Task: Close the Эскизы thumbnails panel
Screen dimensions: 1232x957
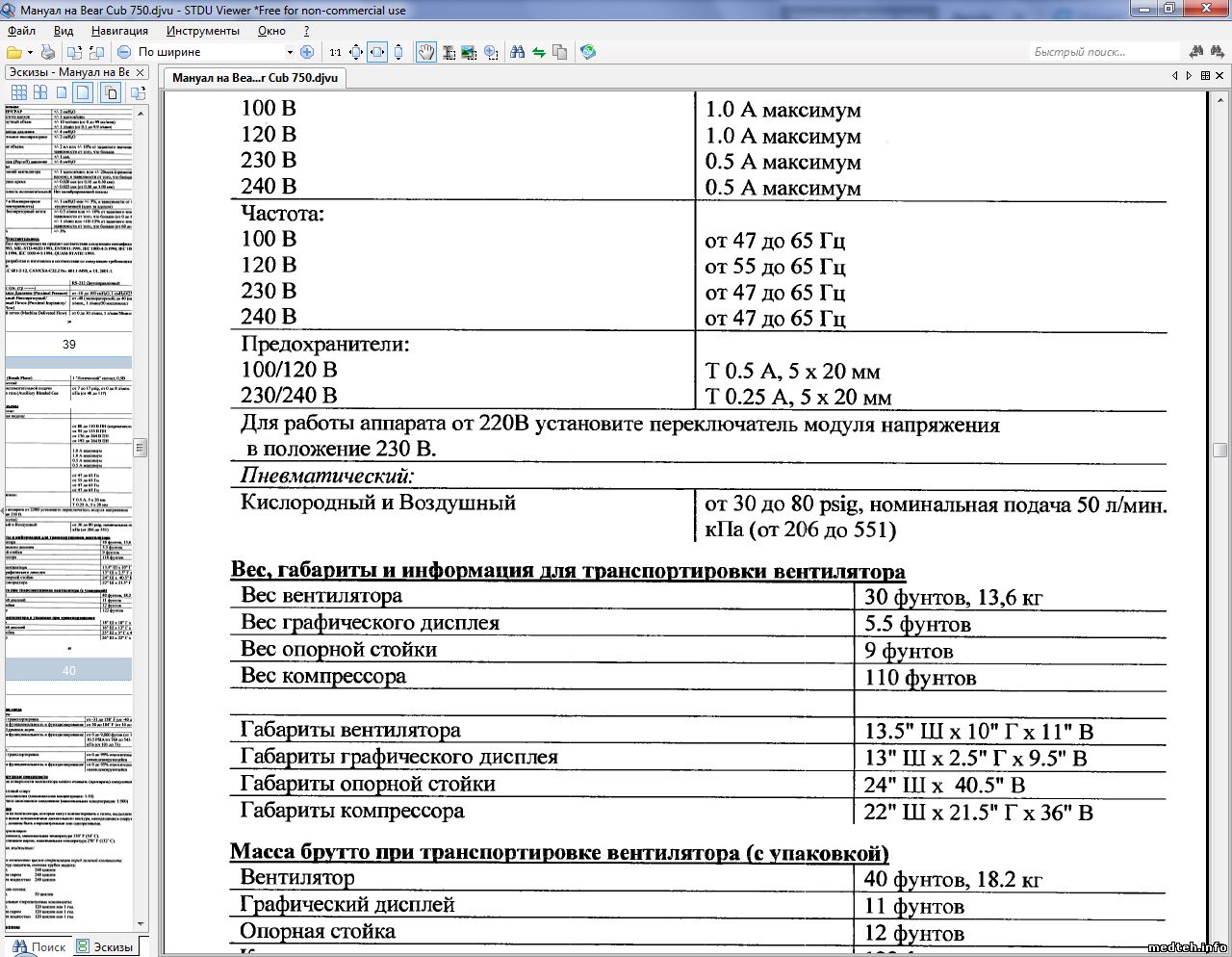Action: point(141,72)
